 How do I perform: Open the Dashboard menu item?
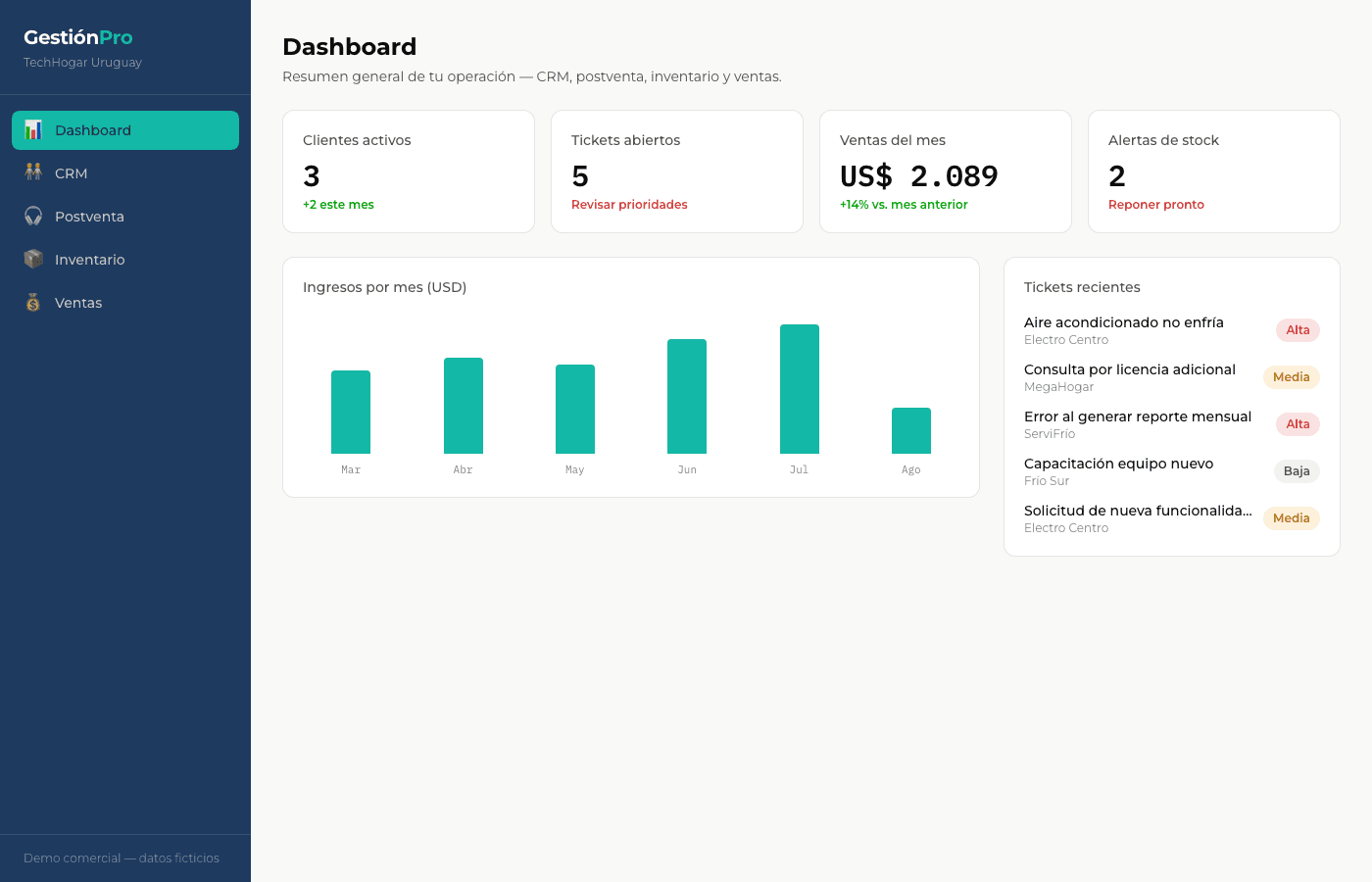coord(125,130)
